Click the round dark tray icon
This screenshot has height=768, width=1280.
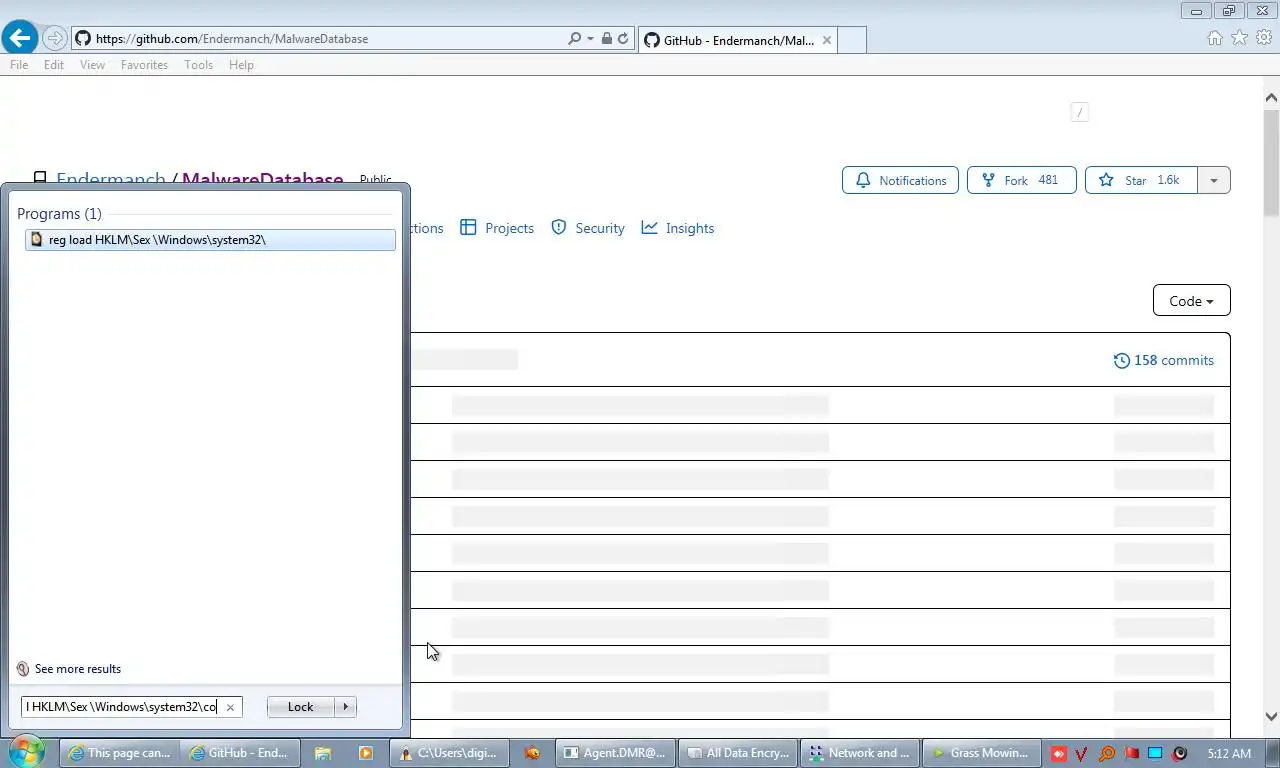pos(1180,753)
